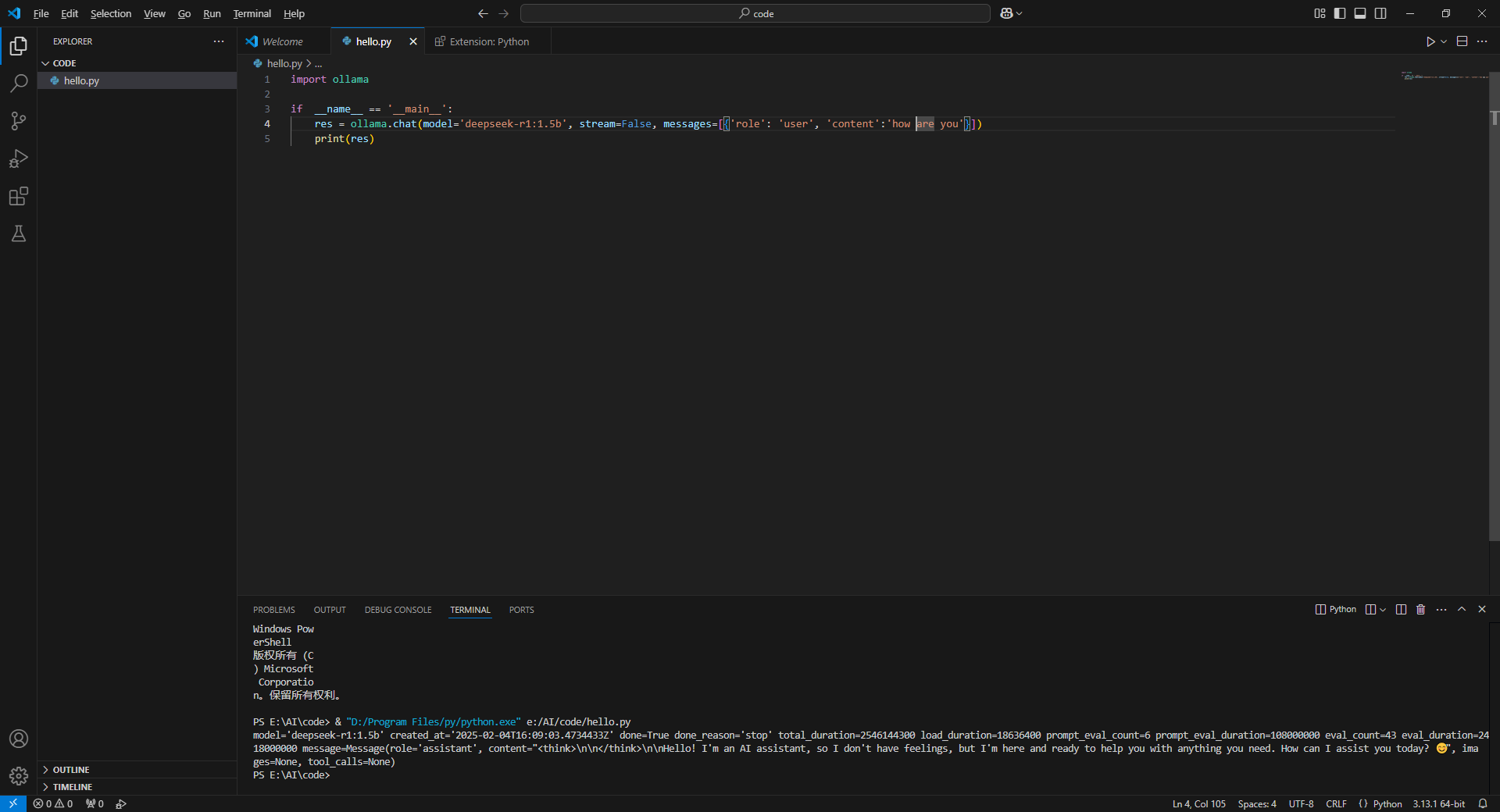This screenshot has width=1500, height=812.
Task: Close the terminal panel
Action: click(1482, 610)
